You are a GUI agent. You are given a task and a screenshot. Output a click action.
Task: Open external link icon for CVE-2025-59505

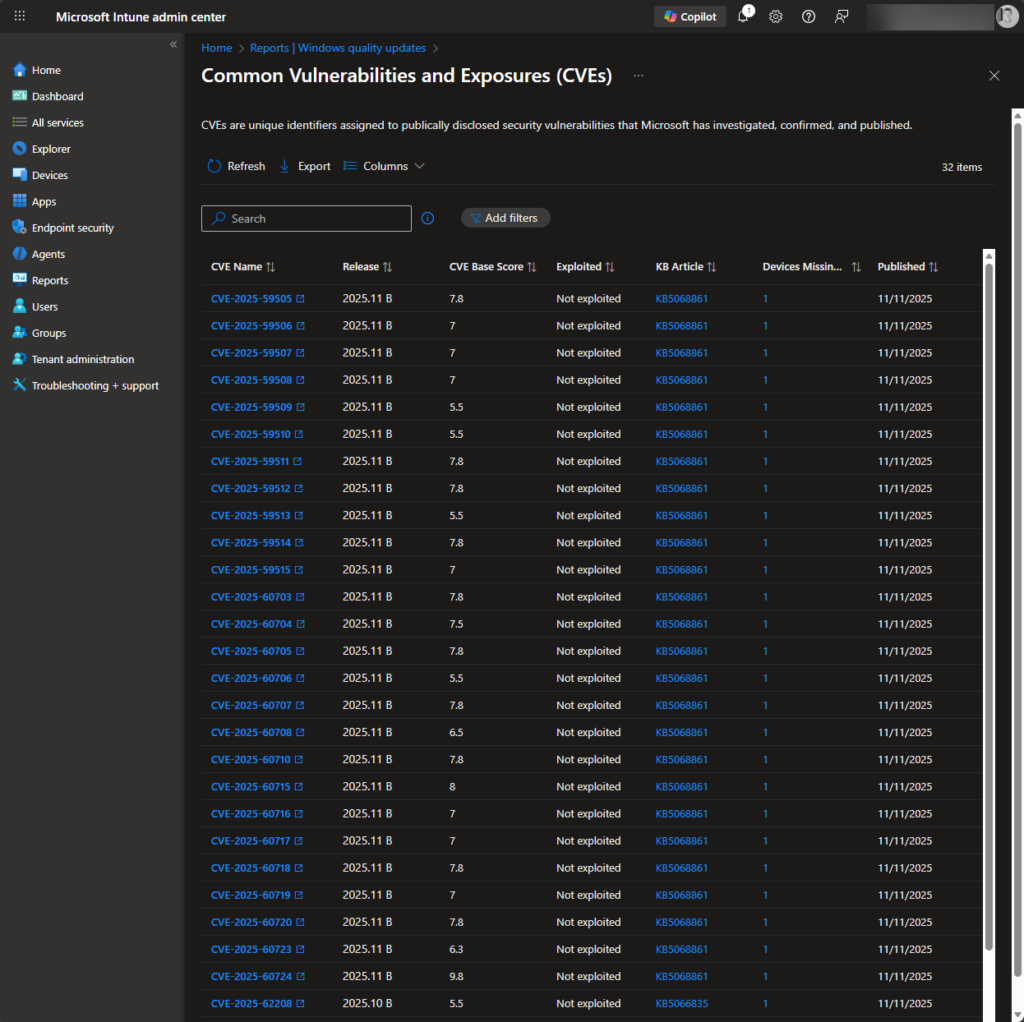coord(300,299)
